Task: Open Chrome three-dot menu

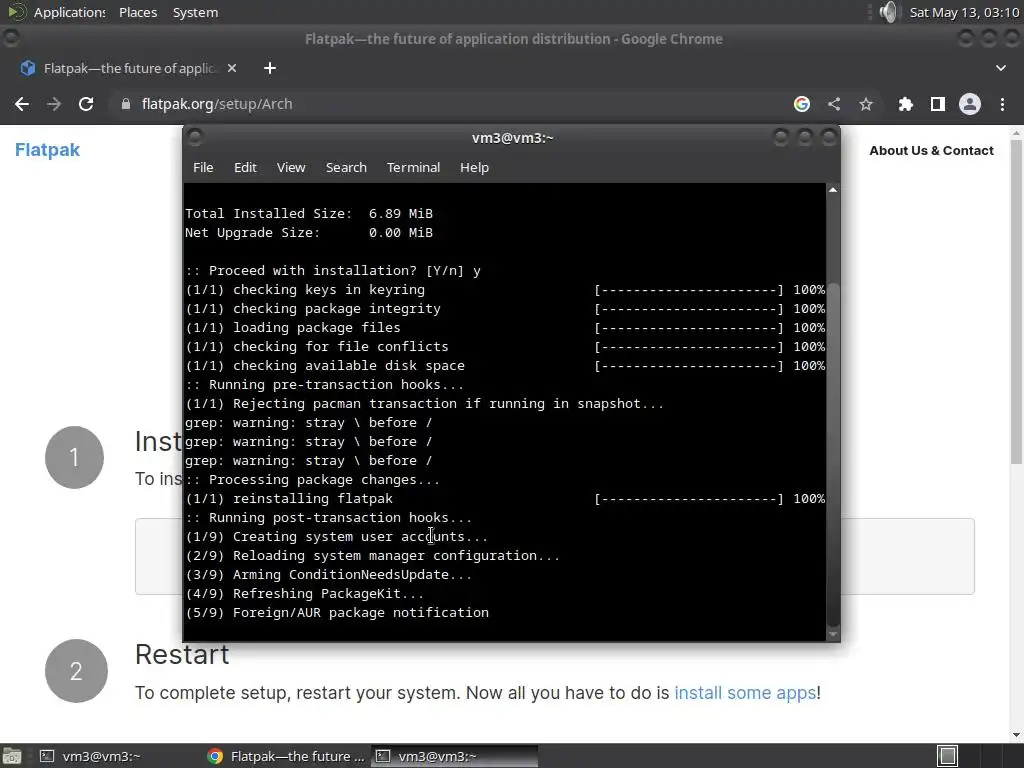Action: [x=1002, y=104]
